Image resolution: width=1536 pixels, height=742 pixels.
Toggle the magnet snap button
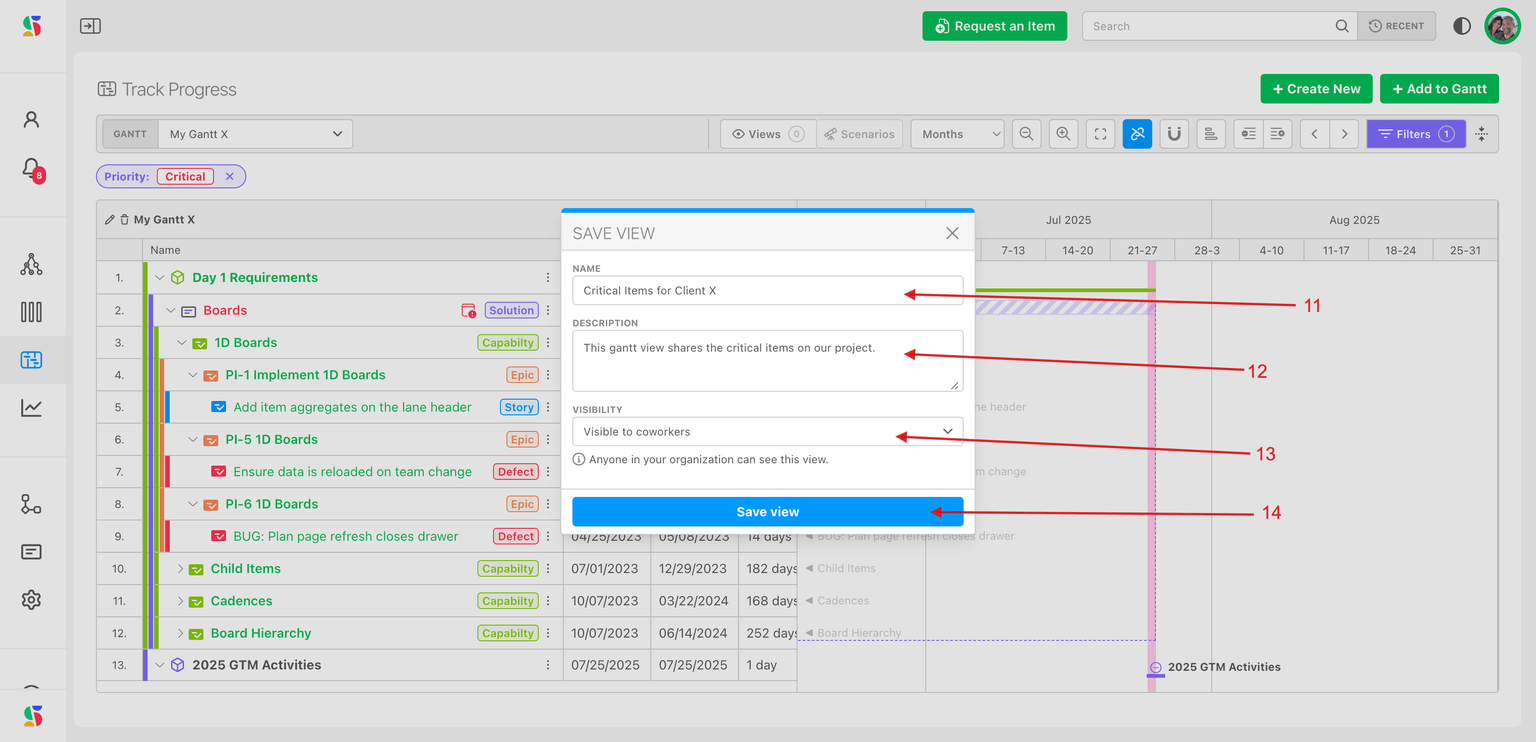(x=1174, y=134)
